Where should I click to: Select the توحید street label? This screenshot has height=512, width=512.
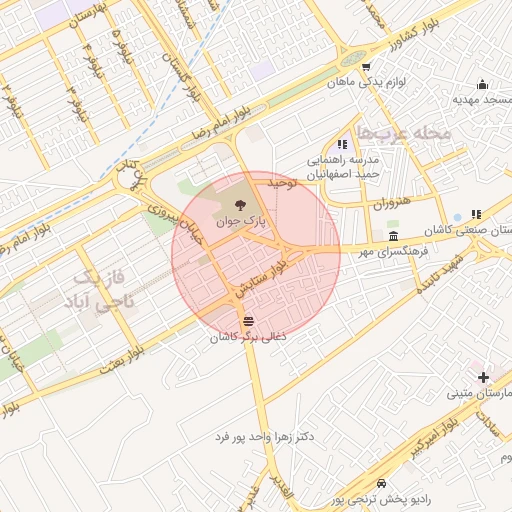point(282,183)
